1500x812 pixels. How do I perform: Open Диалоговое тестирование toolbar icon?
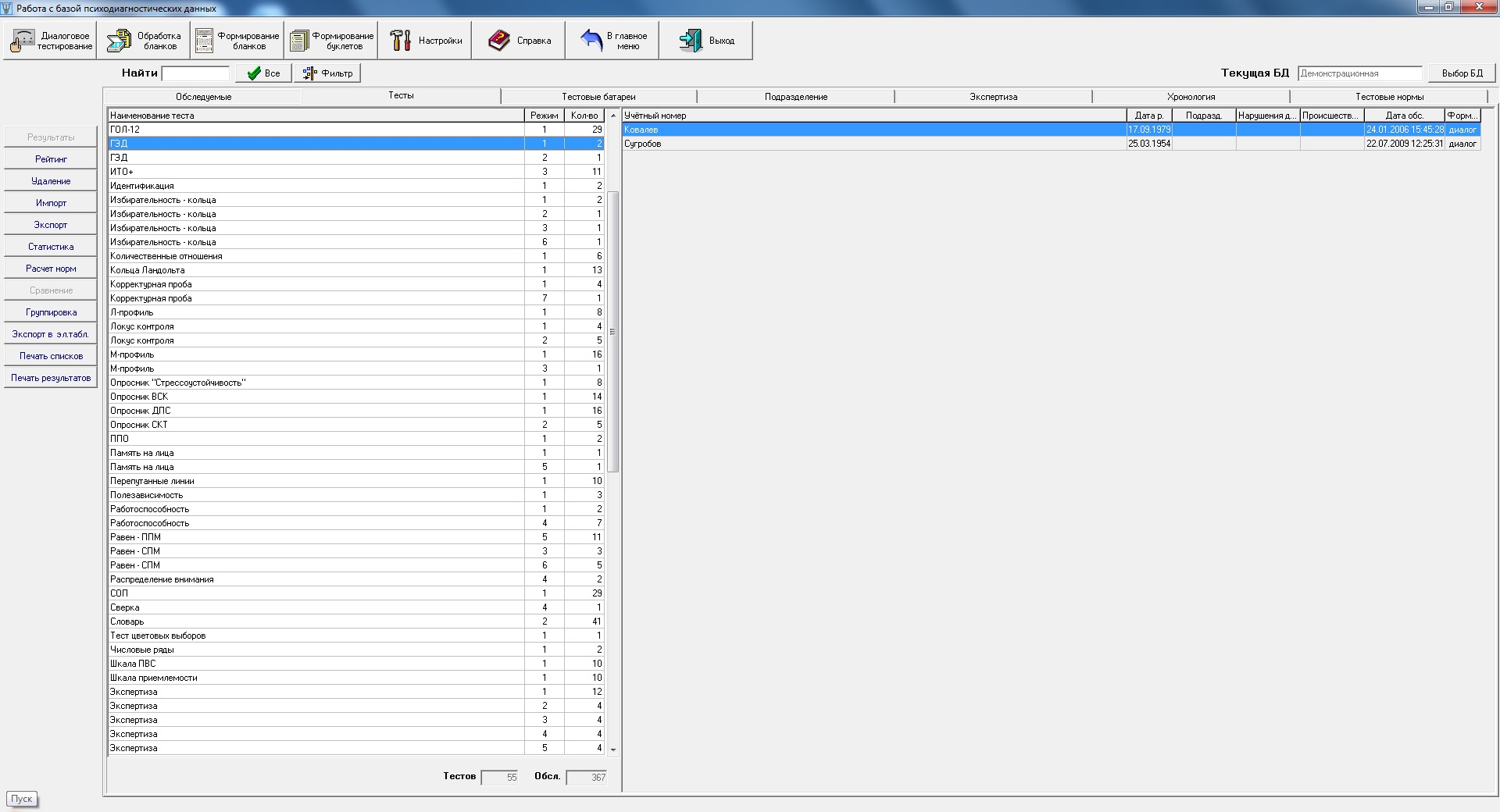23,41
